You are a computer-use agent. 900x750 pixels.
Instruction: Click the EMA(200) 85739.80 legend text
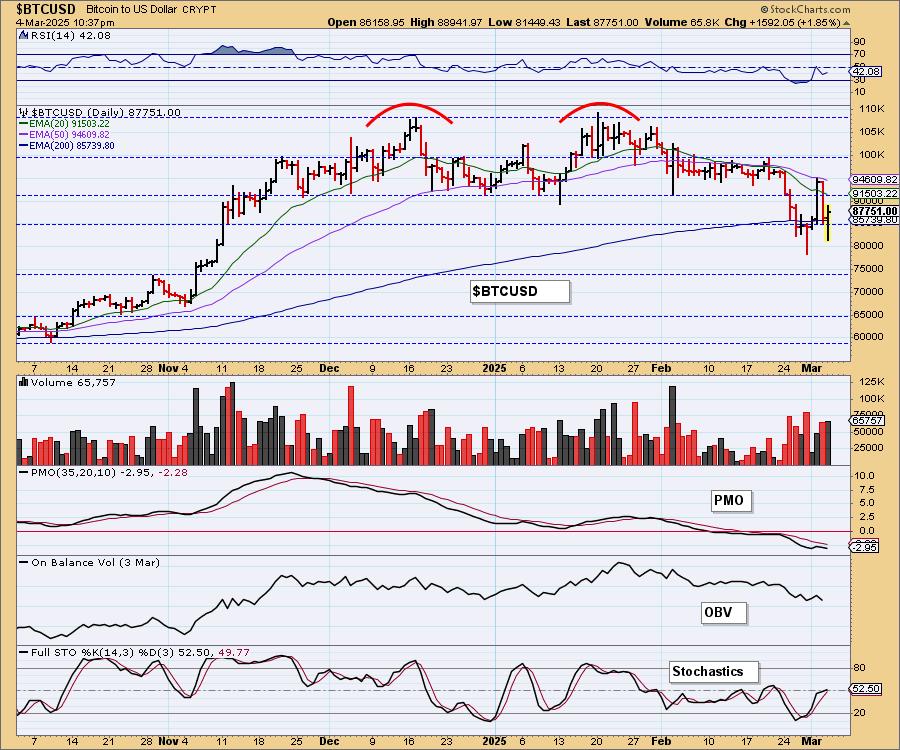pyautogui.click(x=72, y=146)
